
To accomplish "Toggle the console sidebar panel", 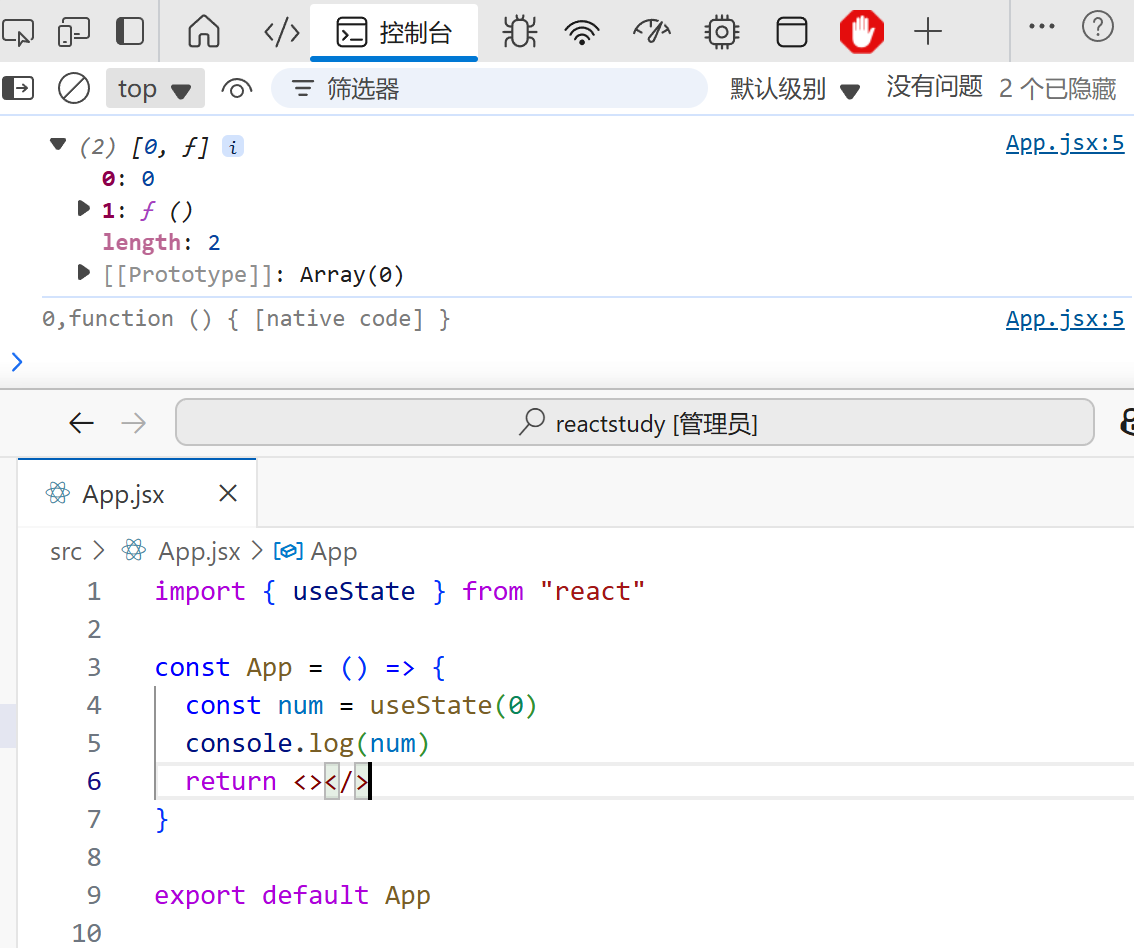I will click(18, 88).
